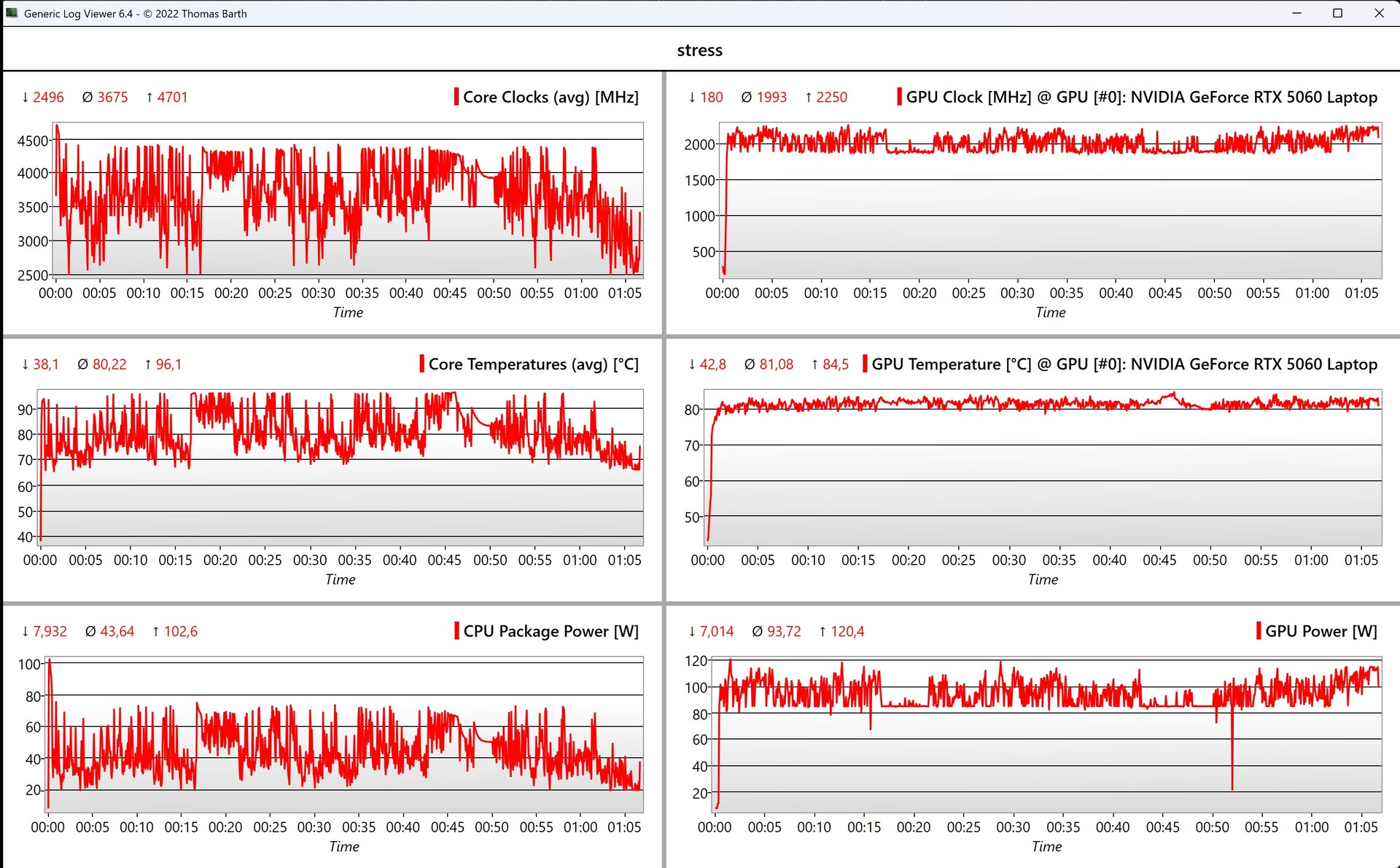The height and width of the screenshot is (868, 1400).
Task: Click red swatch next to CPU Package Power
Action: (456, 631)
